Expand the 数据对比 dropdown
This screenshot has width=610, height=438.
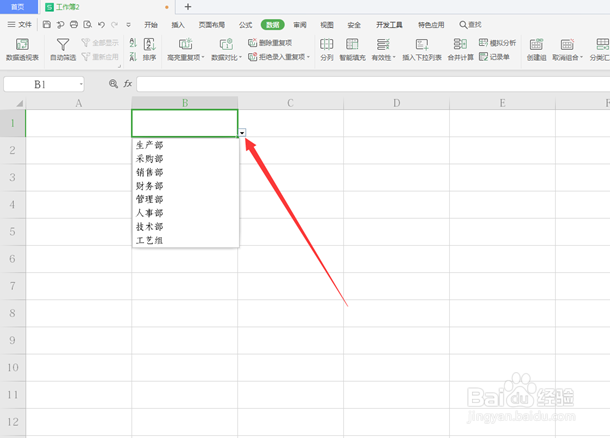(240, 57)
